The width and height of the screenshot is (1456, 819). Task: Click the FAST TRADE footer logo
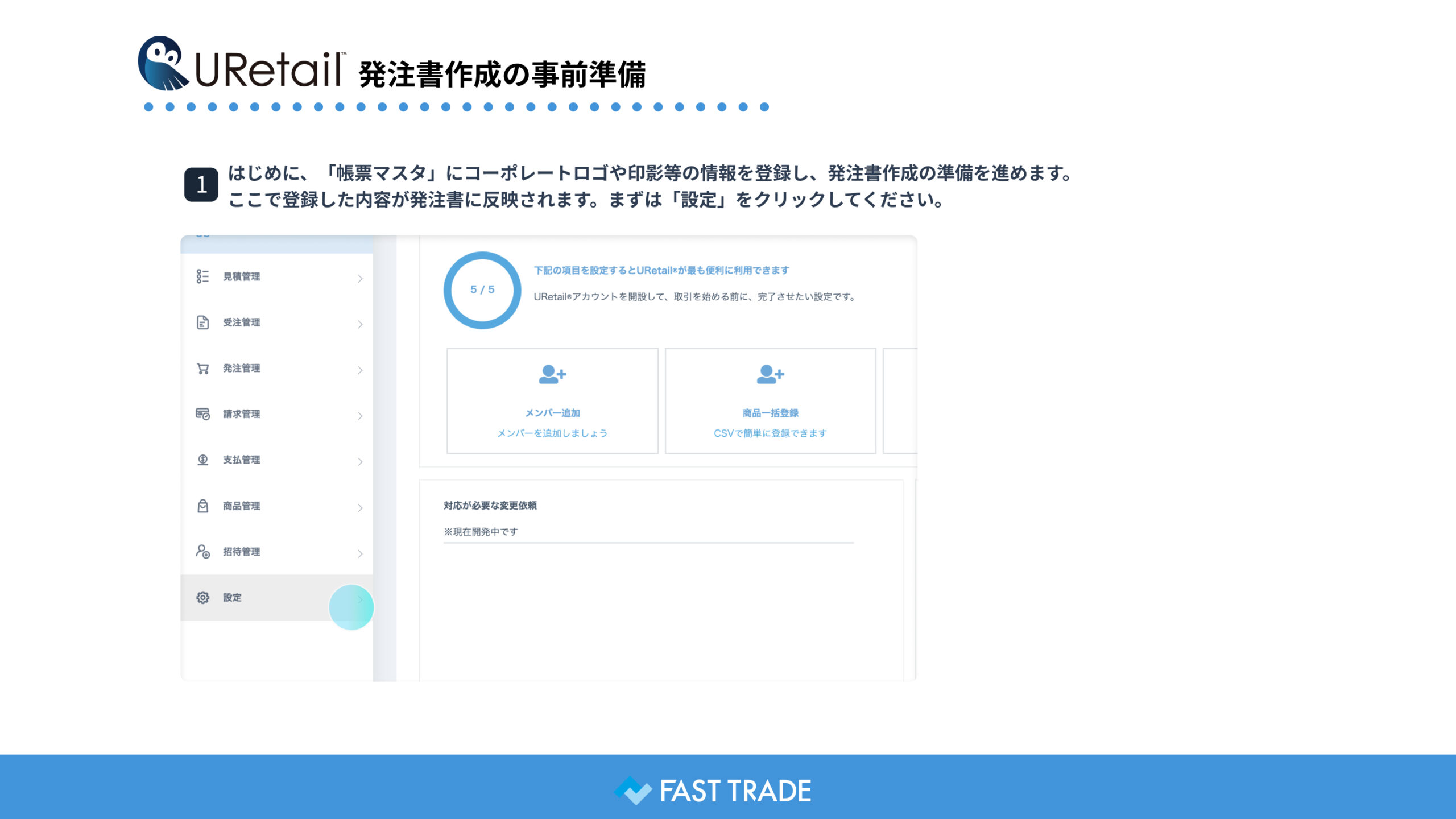[x=713, y=791]
